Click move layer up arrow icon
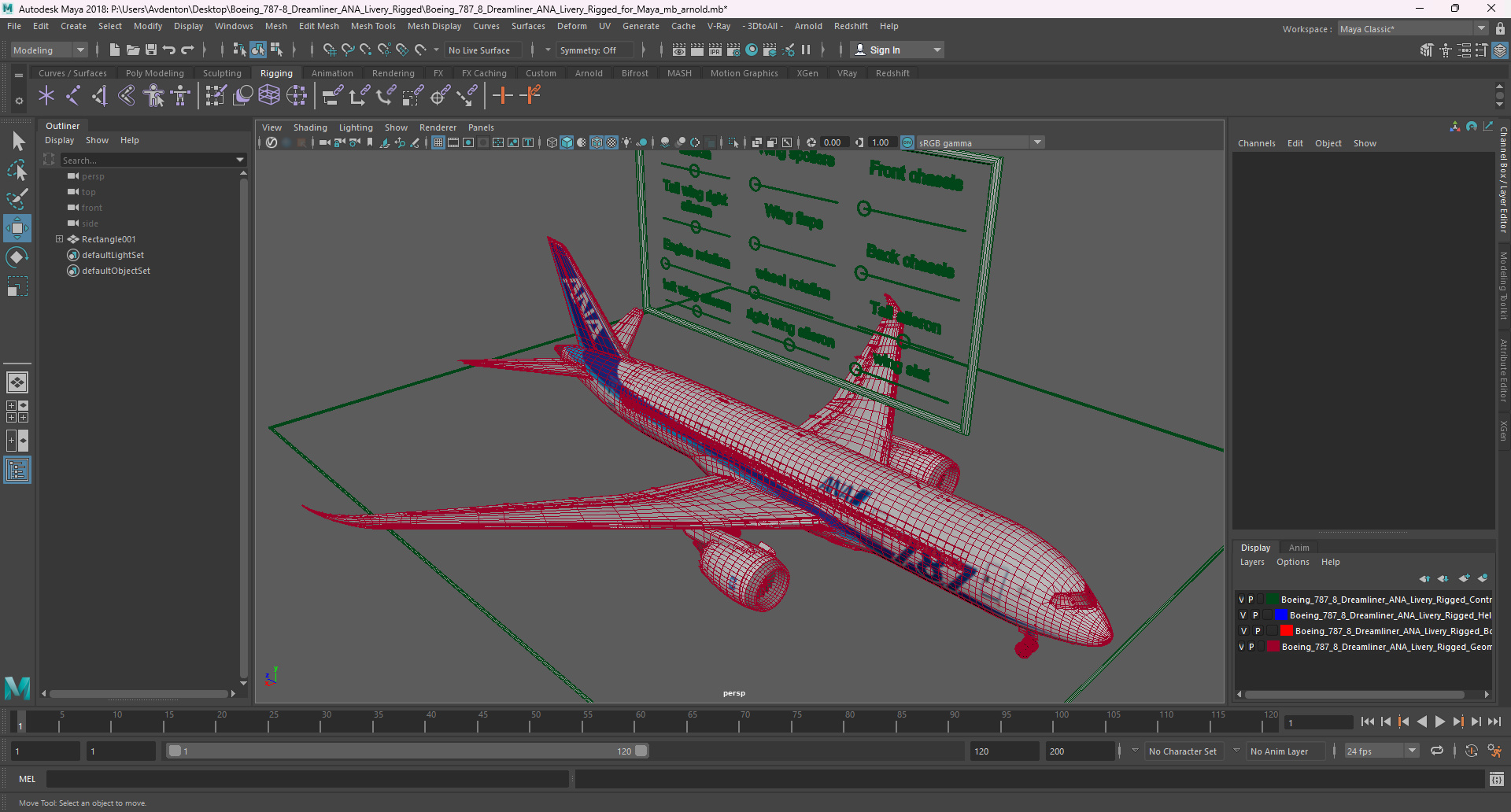The image size is (1511, 812). pos(1424,578)
